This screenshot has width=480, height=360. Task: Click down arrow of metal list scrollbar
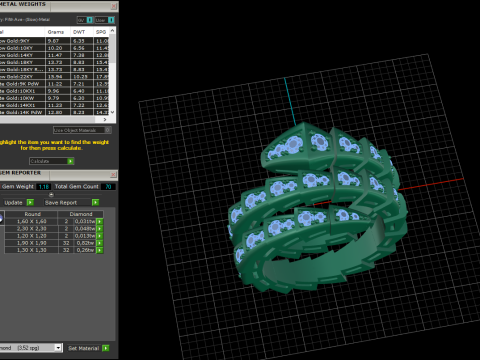(112, 112)
